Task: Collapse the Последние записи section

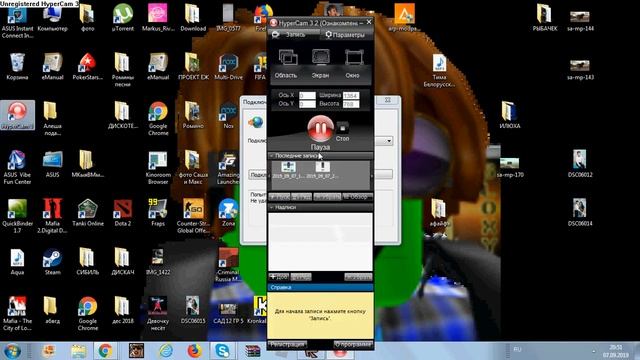Action: click(x=271, y=156)
